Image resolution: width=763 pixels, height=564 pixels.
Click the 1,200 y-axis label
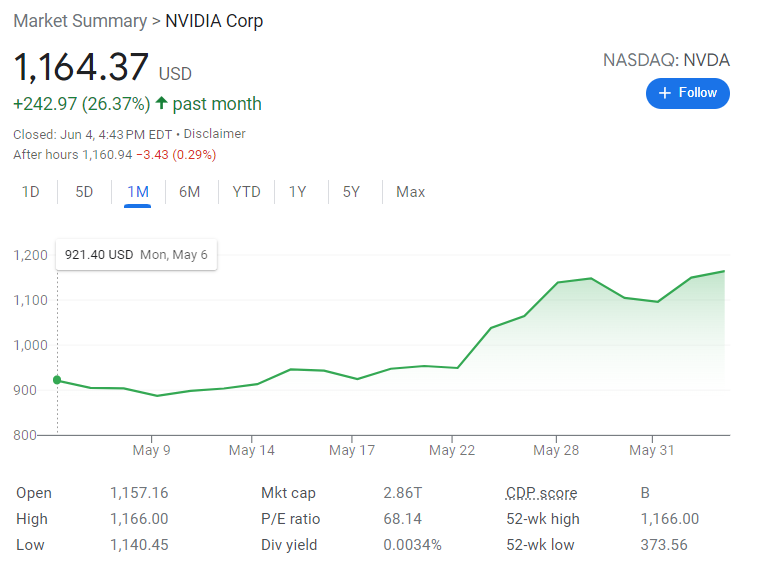coord(30,255)
